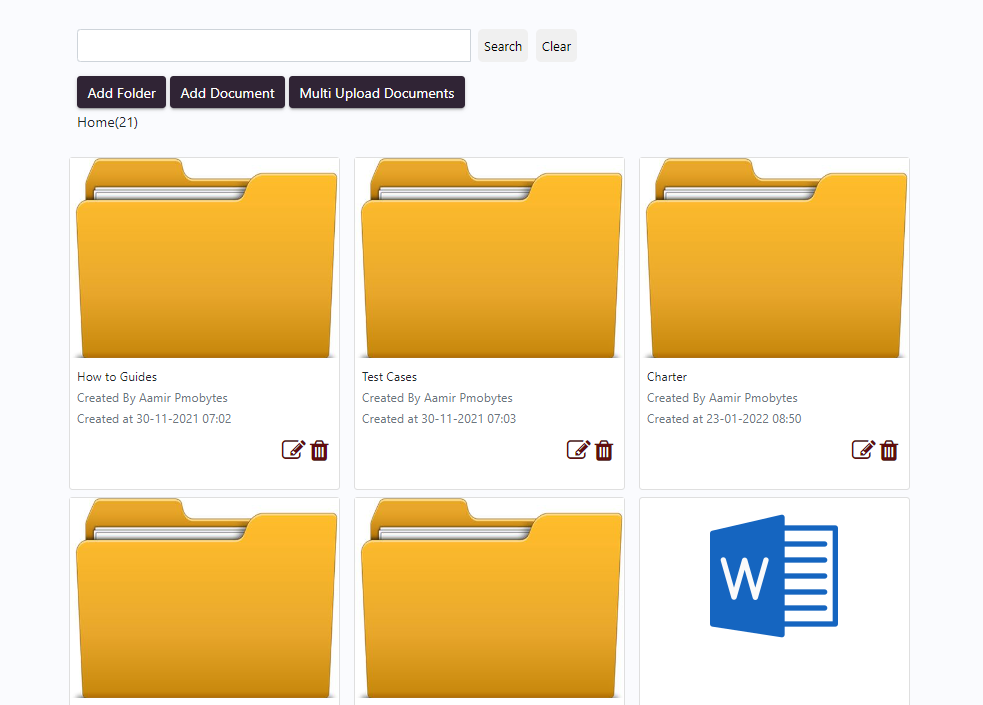The width and height of the screenshot is (983, 705).
Task: Delete the Test Cases folder
Action: [604, 451]
